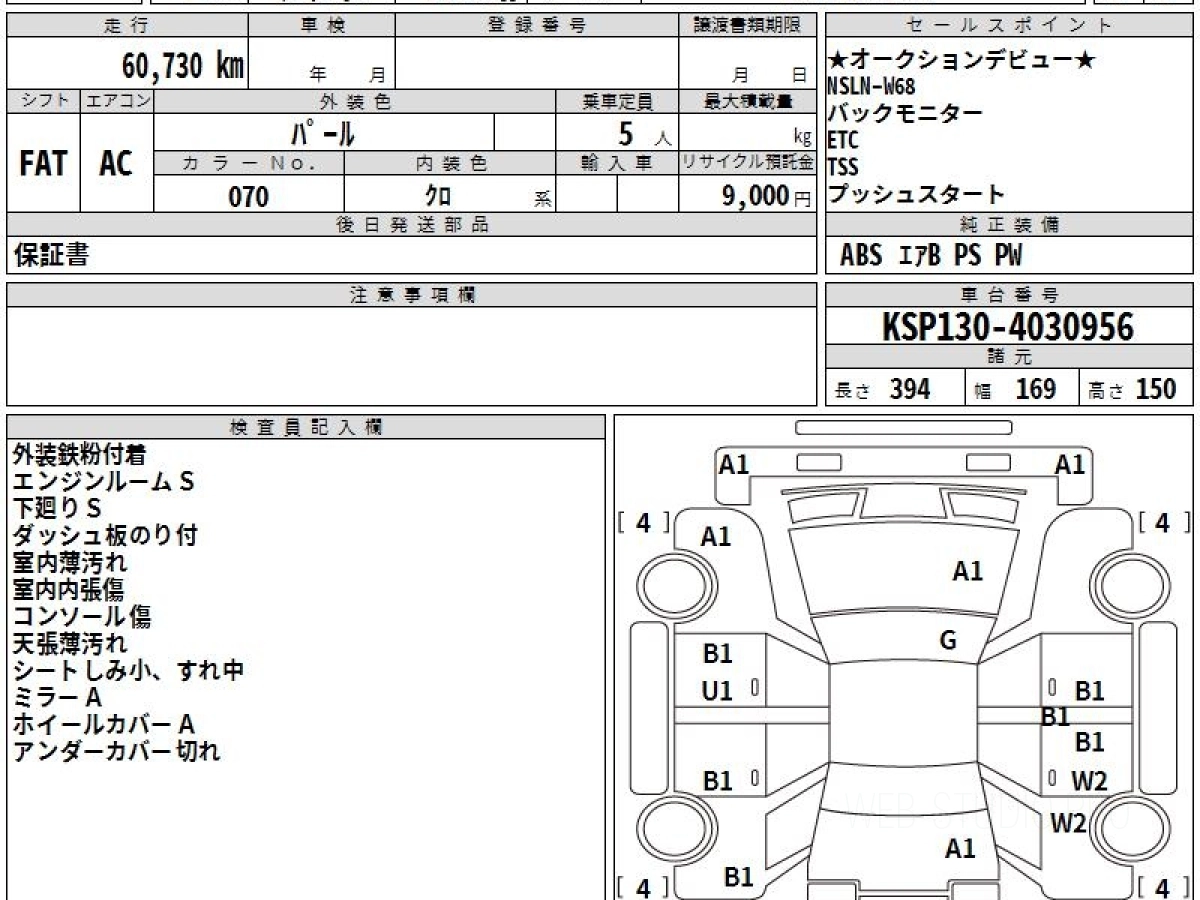The width and height of the screenshot is (1200, 900).
Task: Select the 走行 column header
Action: click(x=126, y=26)
